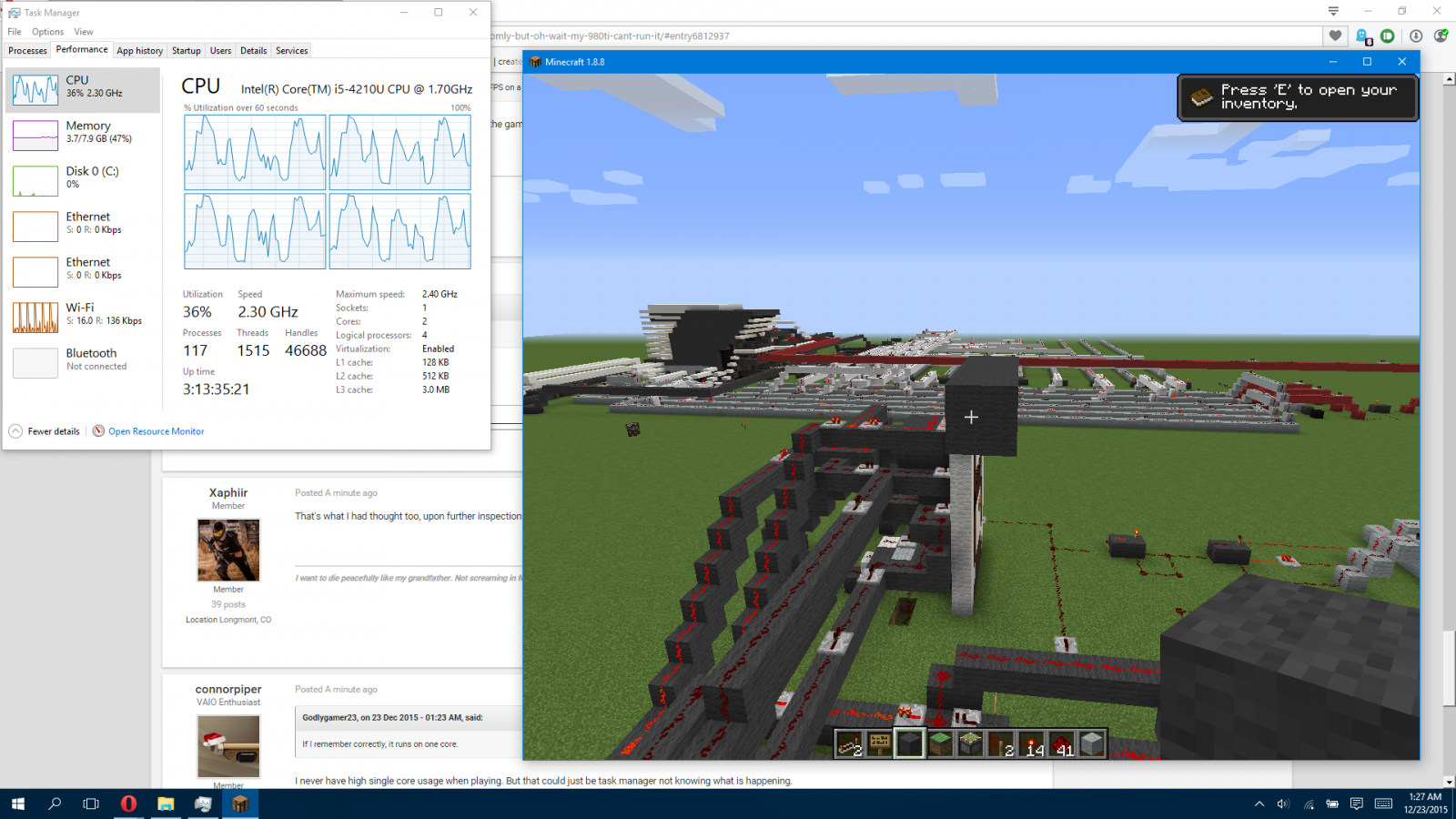The width and height of the screenshot is (1456, 819).
Task: Select dark wool block in hotbar
Action: tap(910, 744)
